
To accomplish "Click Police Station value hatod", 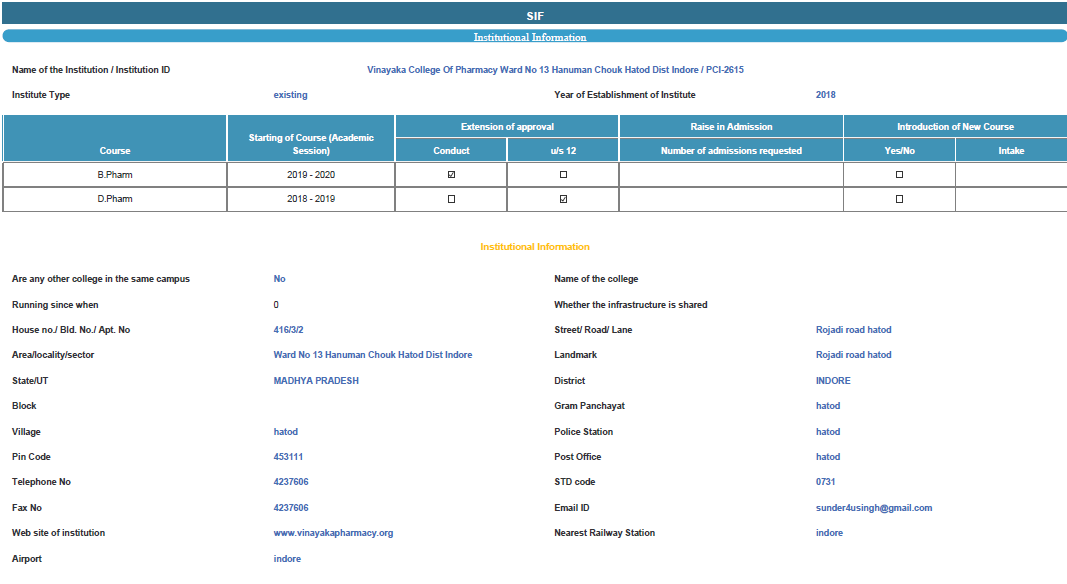I will [x=828, y=432].
